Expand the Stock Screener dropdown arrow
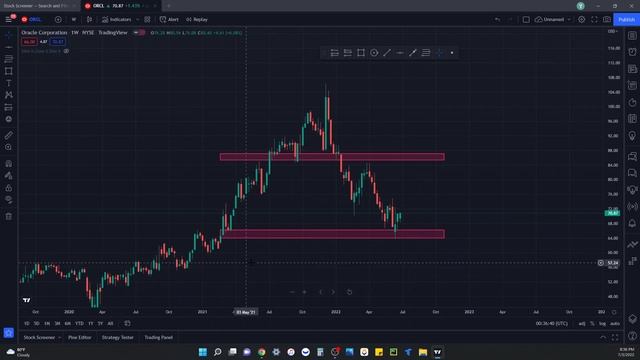This screenshot has height=360, width=640. pos(60,338)
